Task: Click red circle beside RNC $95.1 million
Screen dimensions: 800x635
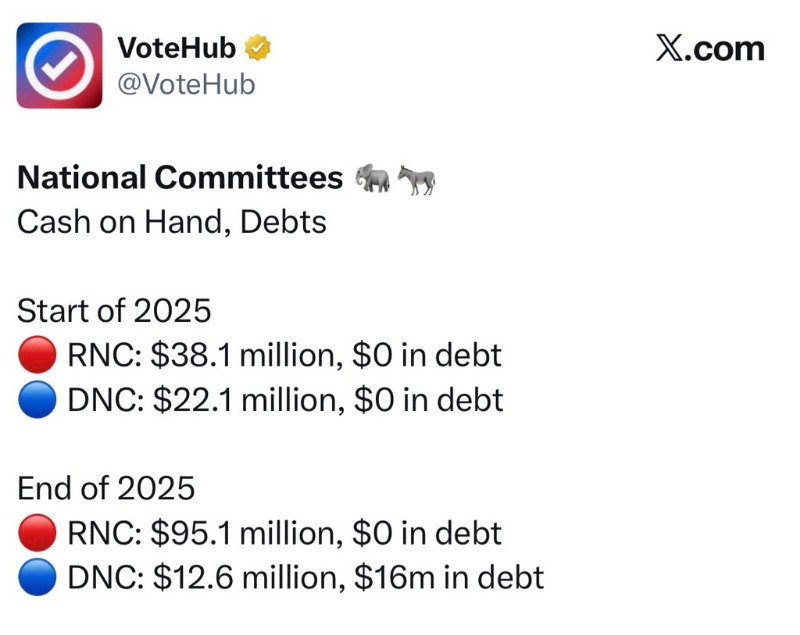Action: (x=35, y=533)
